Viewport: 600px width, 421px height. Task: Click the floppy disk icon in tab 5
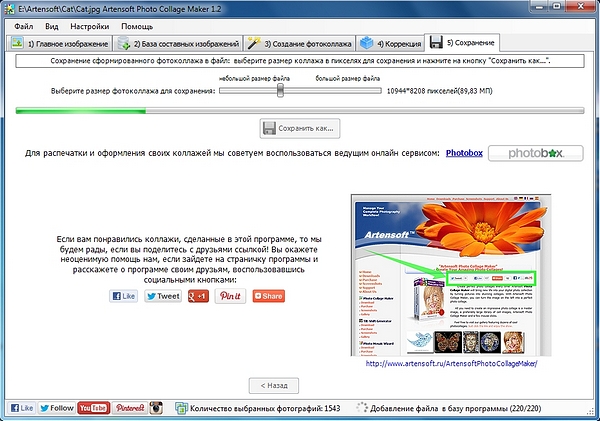436,42
